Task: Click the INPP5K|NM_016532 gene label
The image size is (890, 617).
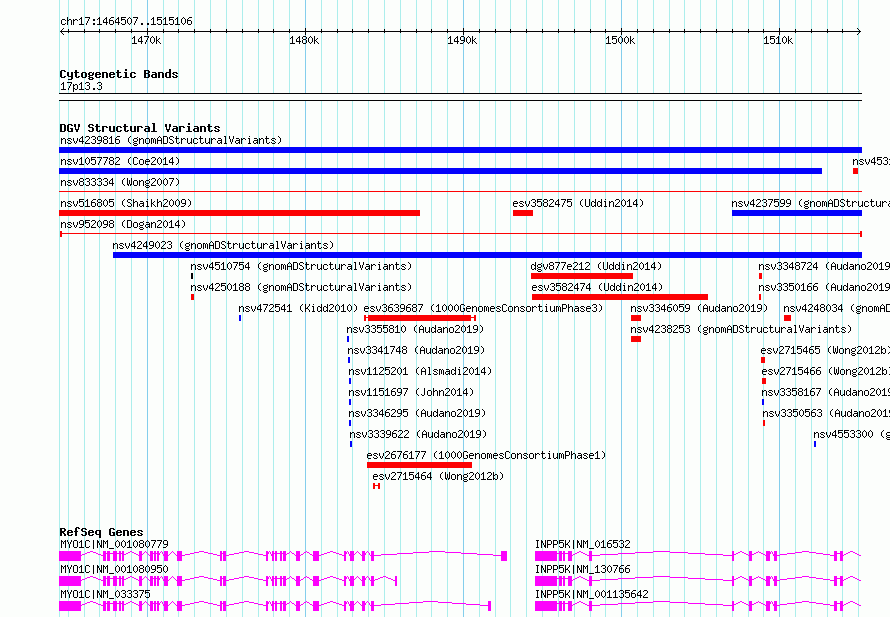Action: (x=582, y=544)
